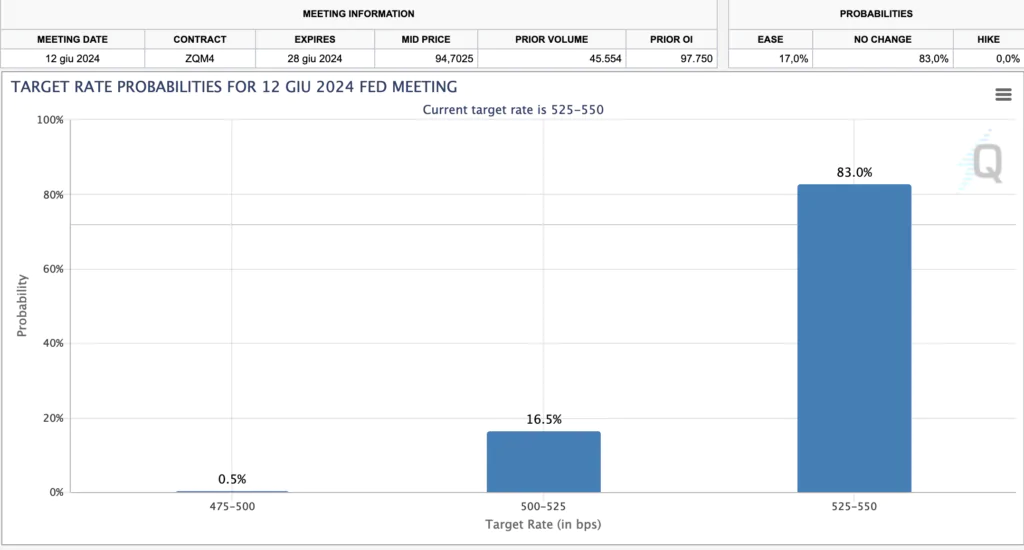Select the EXPIRES column header
This screenshot has width=1024, height=550.
314,40
